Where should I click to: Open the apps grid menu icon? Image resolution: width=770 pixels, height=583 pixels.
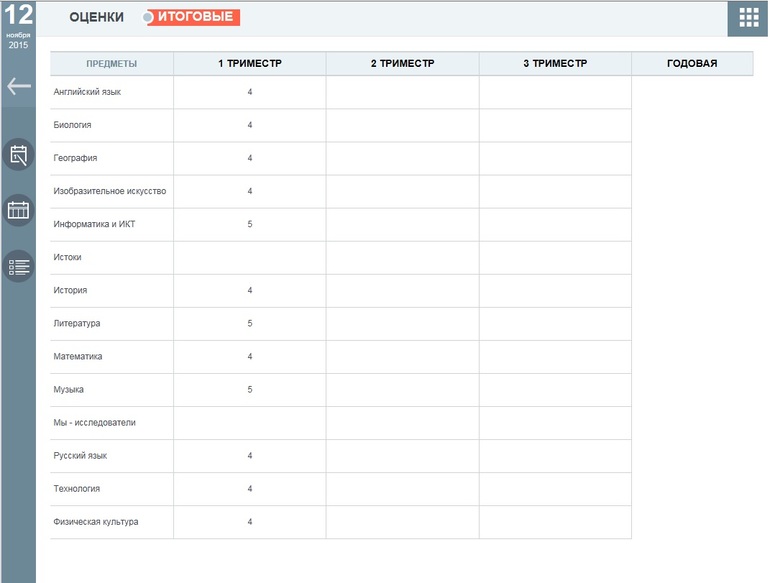click(748, 18)
